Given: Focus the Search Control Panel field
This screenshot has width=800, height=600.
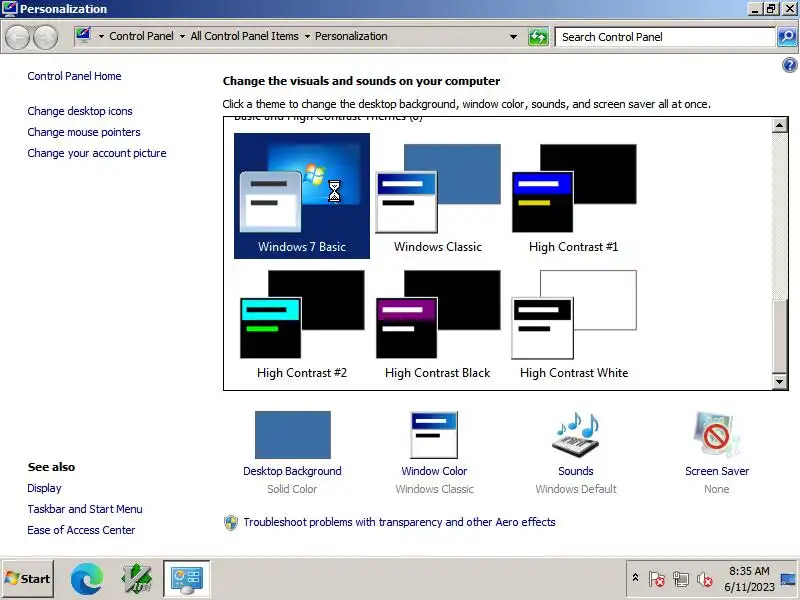Looking at the screenshot, I should tap(665, 37).
